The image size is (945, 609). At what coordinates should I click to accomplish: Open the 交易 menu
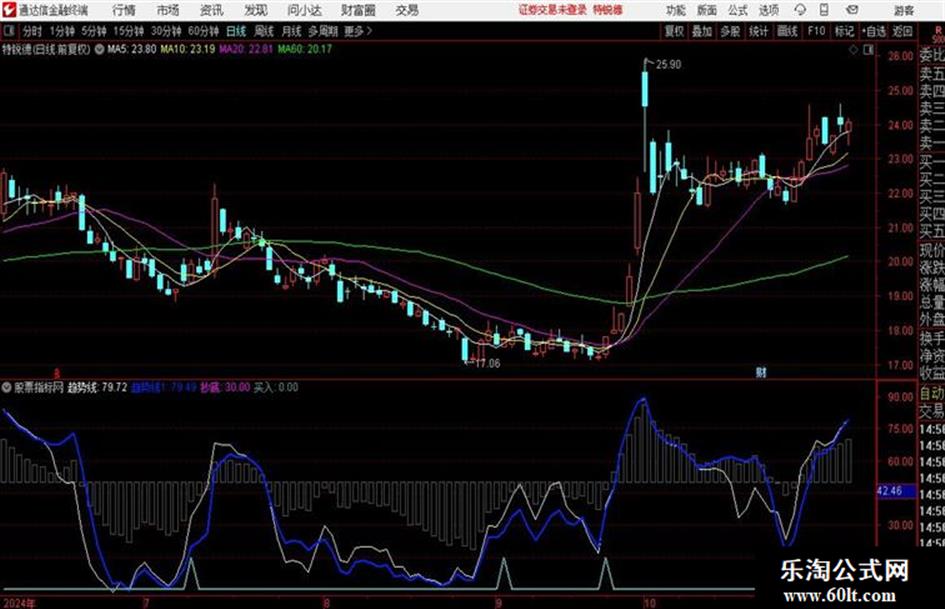coord(407,10)
